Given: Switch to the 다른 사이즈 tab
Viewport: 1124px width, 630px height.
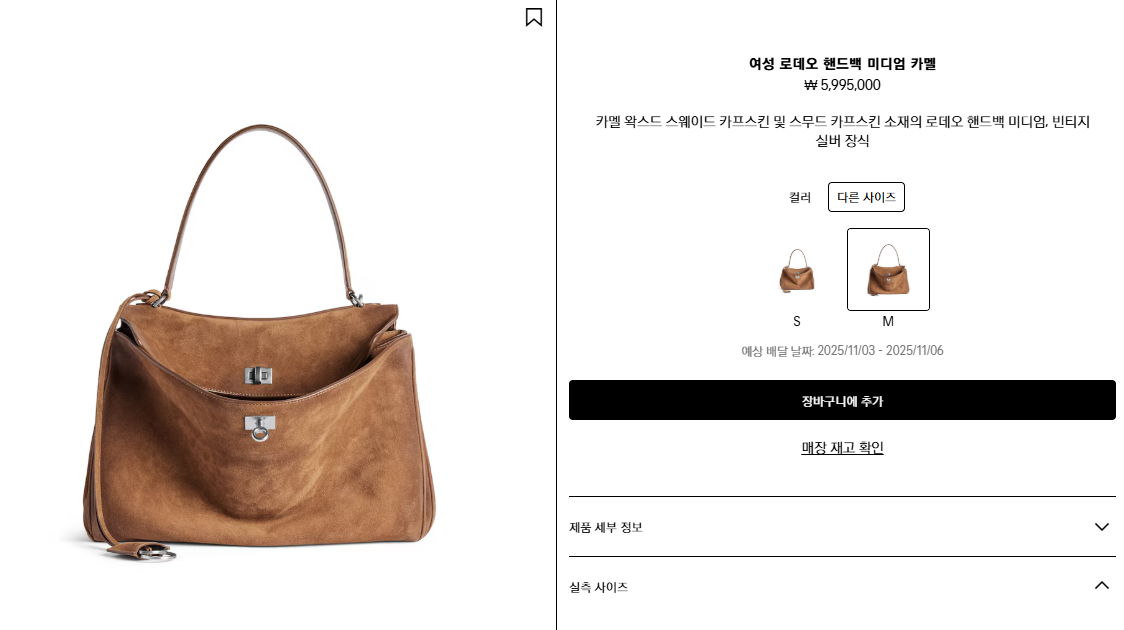Looking at the screenshot, I should click(866, 197).
